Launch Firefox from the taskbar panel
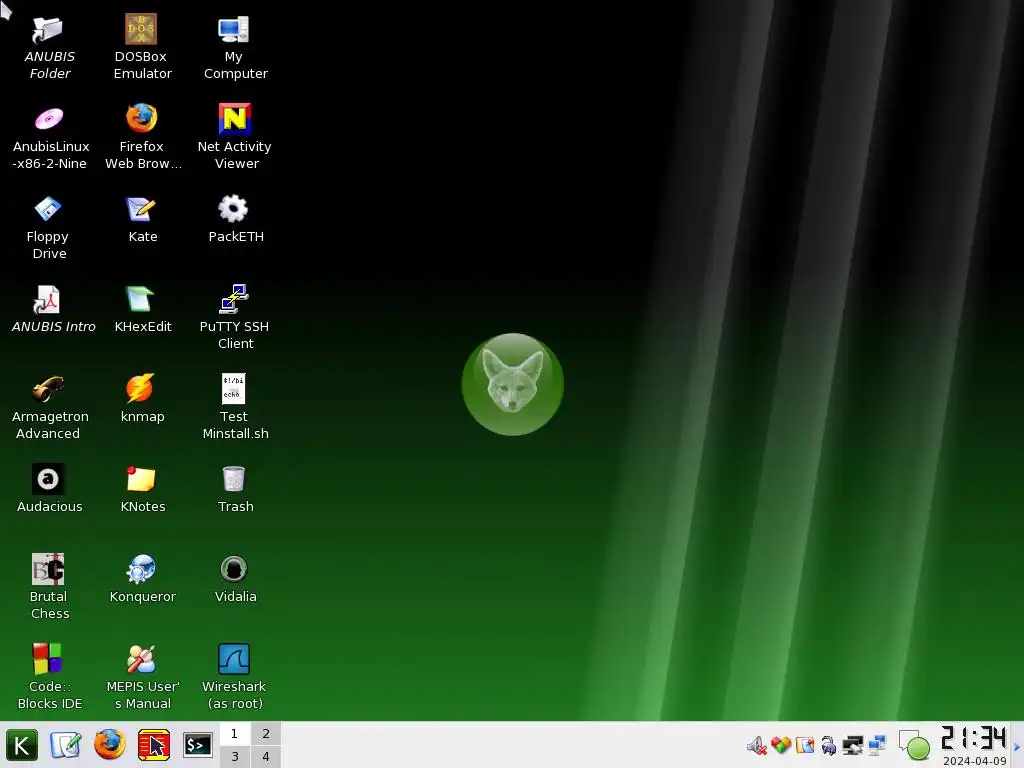 110,744
